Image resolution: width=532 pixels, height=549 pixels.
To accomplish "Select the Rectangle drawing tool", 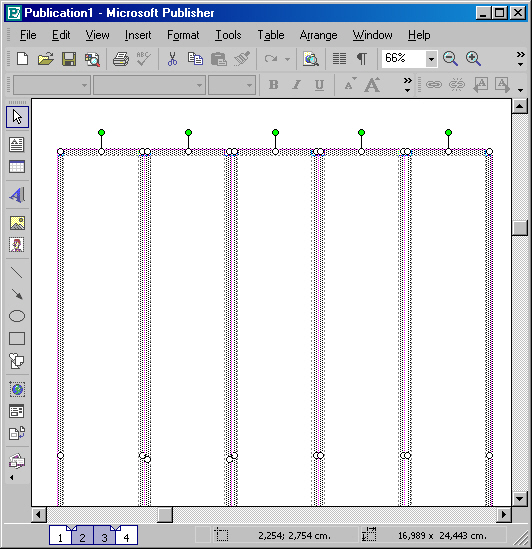I will pos(16,339).
